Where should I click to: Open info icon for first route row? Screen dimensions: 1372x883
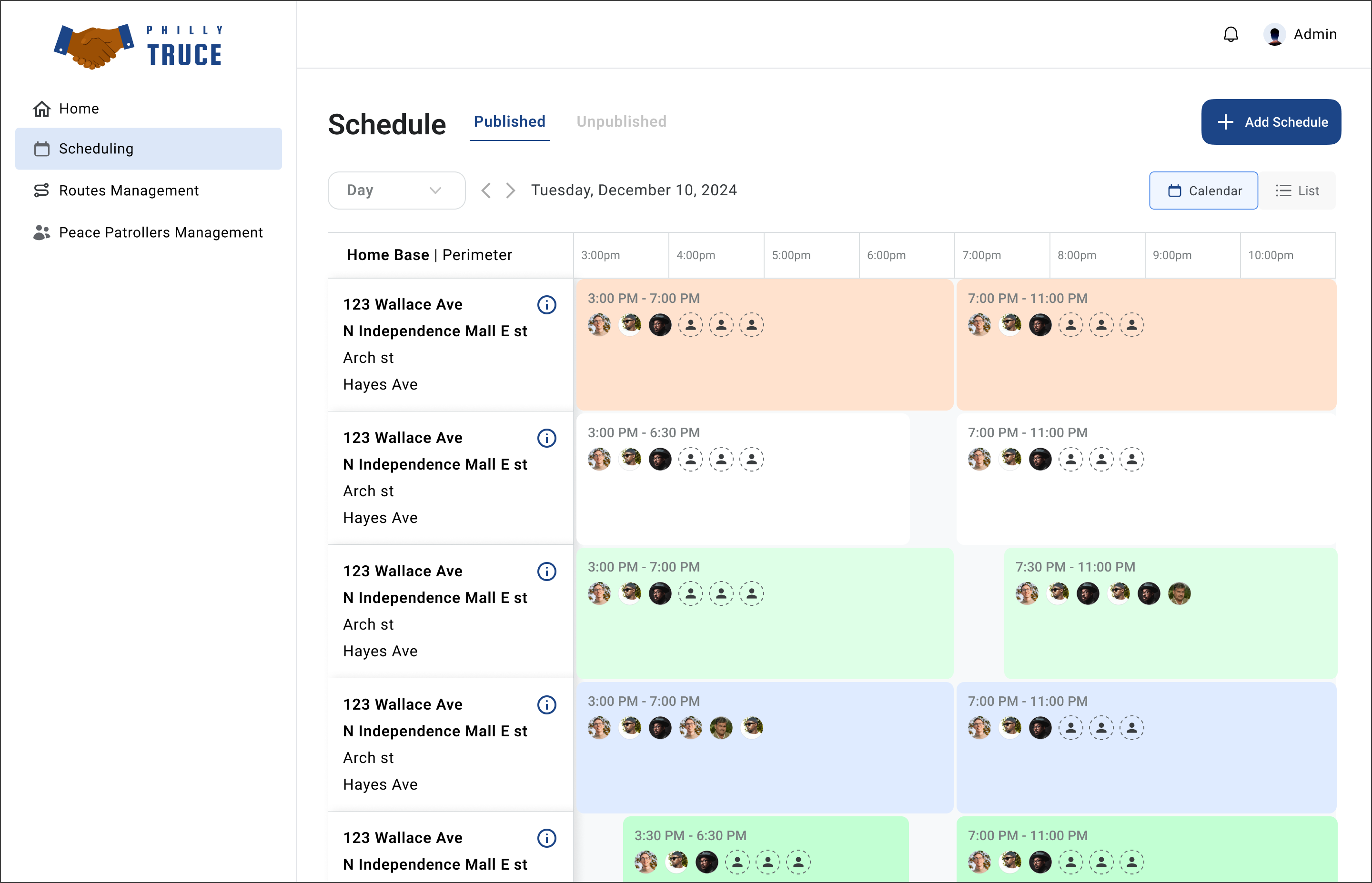546,304
